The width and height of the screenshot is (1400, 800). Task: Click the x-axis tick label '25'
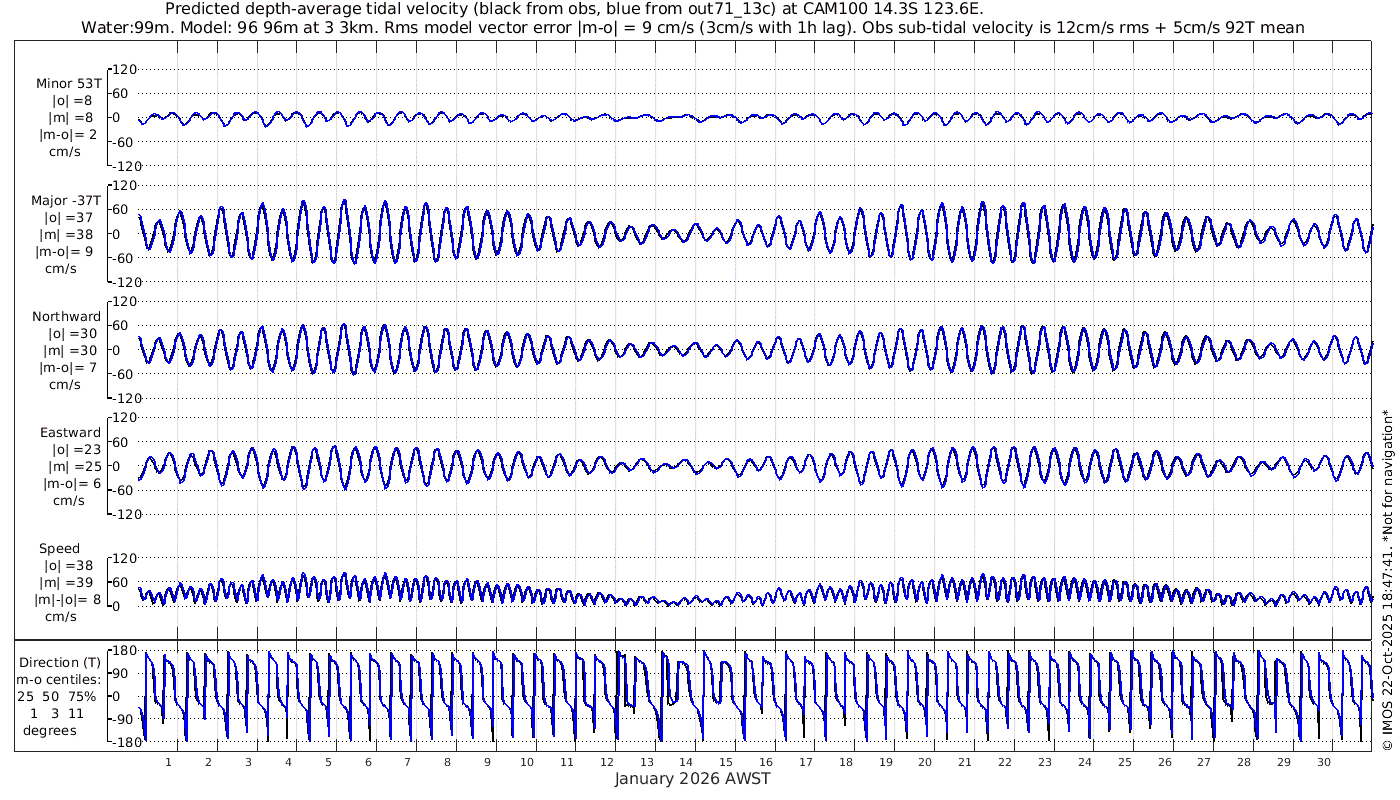coord(1124,762)
